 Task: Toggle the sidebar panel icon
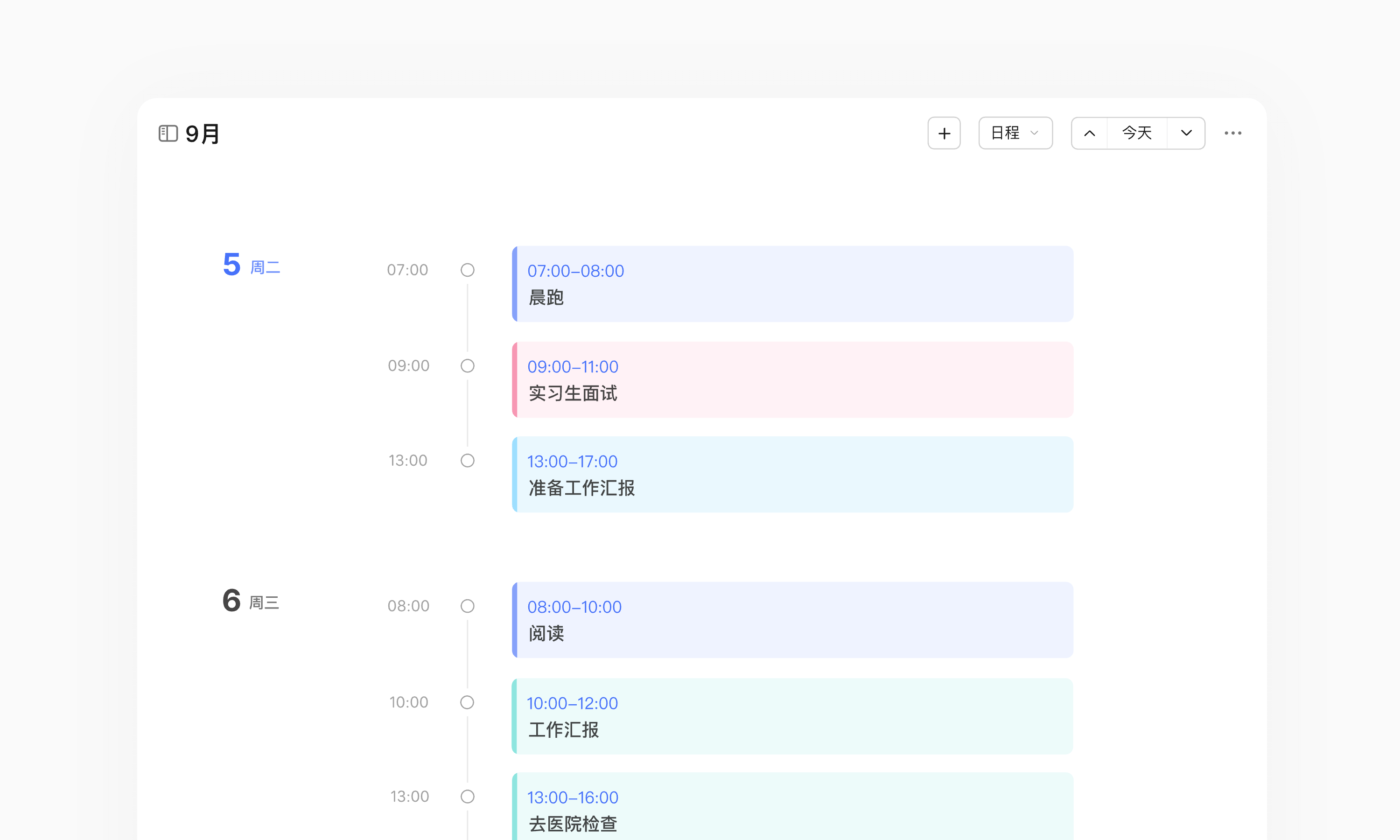pos(168,133)
